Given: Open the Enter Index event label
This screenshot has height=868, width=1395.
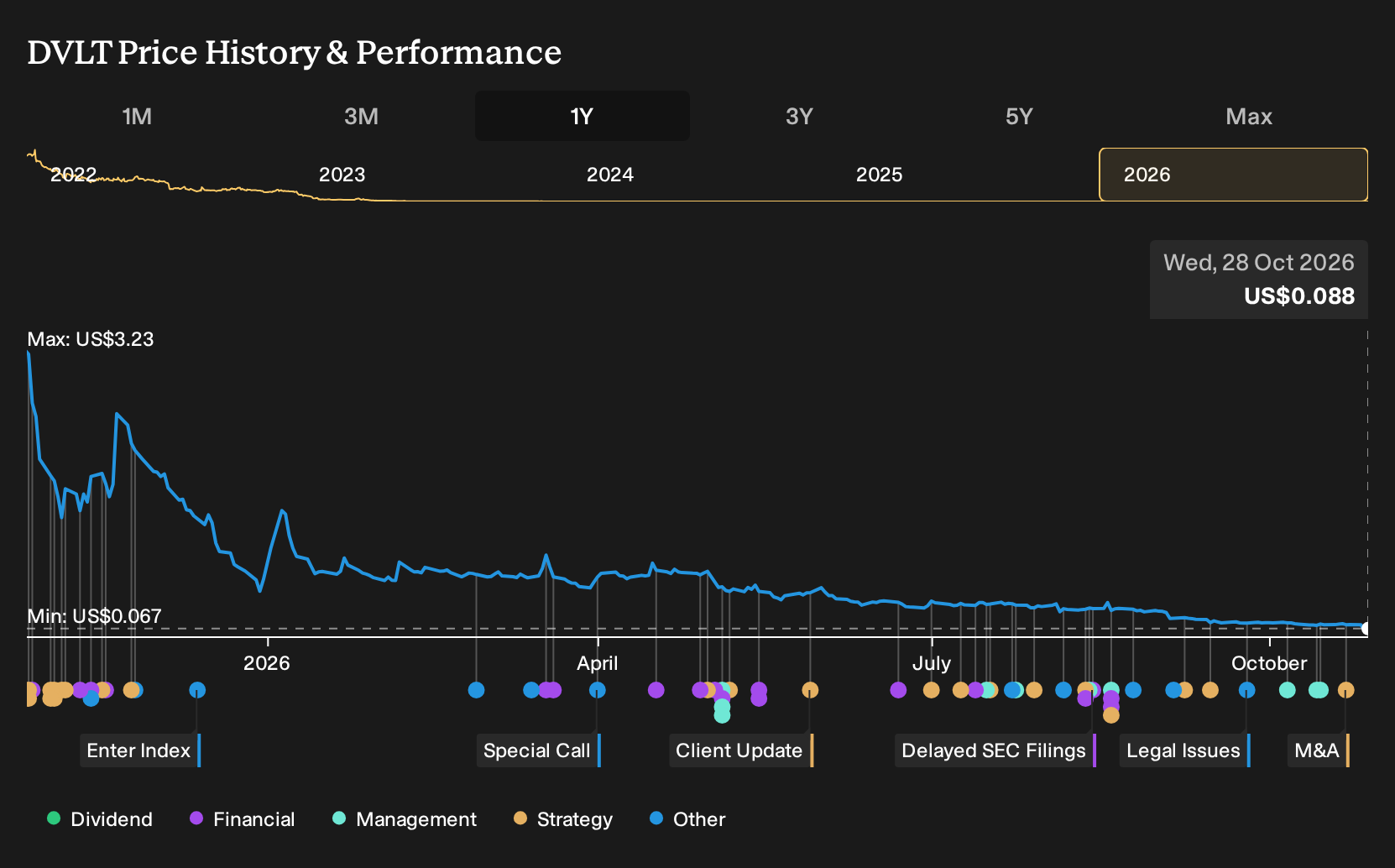Looking at the screenshot, I should (139, 750).
